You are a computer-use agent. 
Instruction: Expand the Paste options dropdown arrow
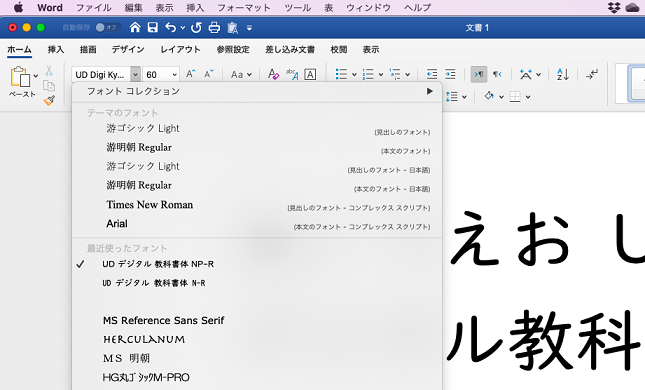(x=36, y=76)
